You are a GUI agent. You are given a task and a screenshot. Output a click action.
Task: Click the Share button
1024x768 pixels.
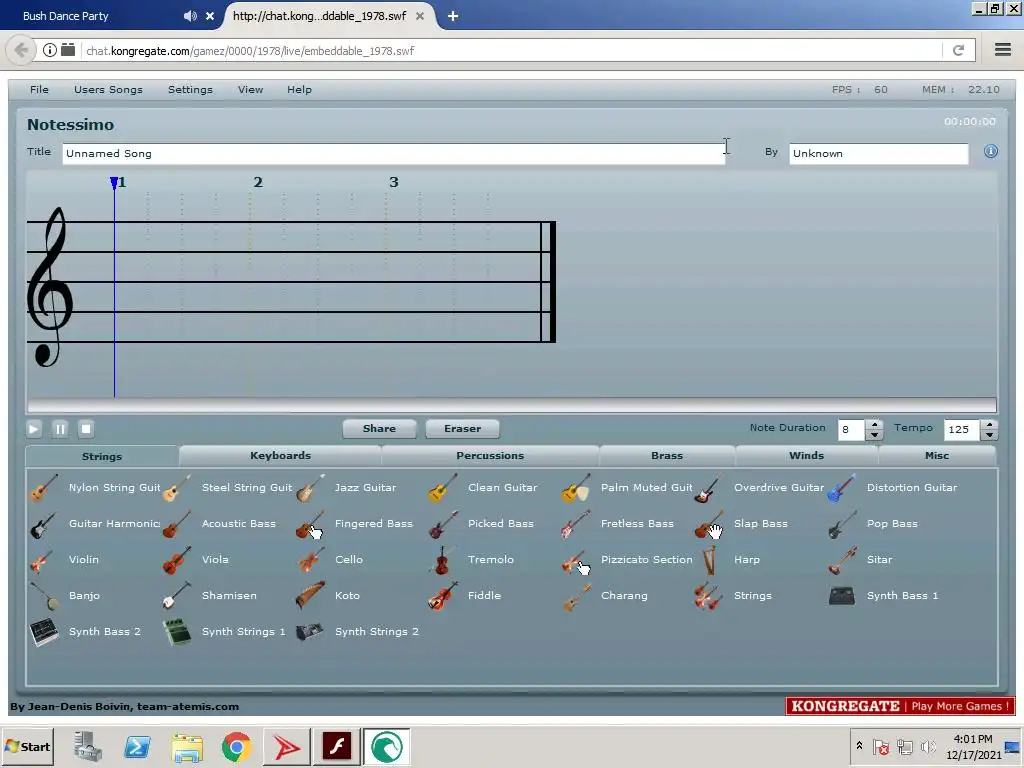pos(379,429)
